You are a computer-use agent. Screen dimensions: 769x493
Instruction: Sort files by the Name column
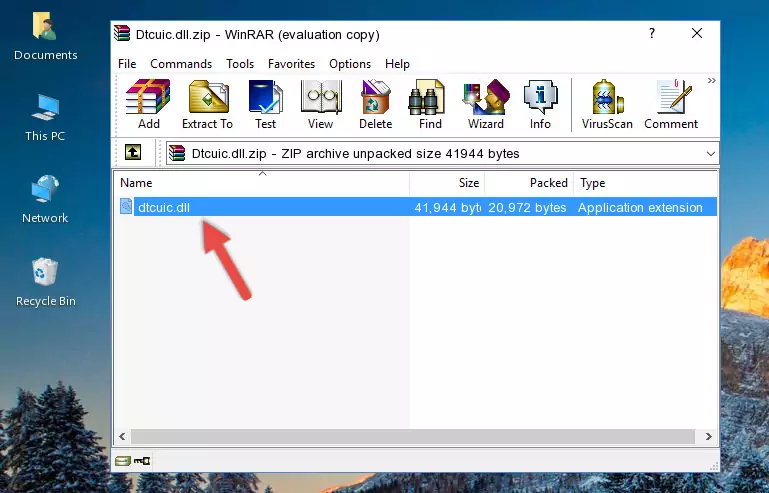(x=262, y=182)
